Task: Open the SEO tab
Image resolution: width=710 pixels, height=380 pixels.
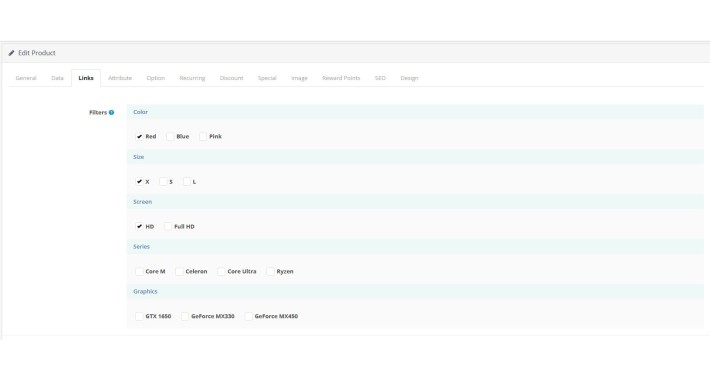Action: pos(380,78)
